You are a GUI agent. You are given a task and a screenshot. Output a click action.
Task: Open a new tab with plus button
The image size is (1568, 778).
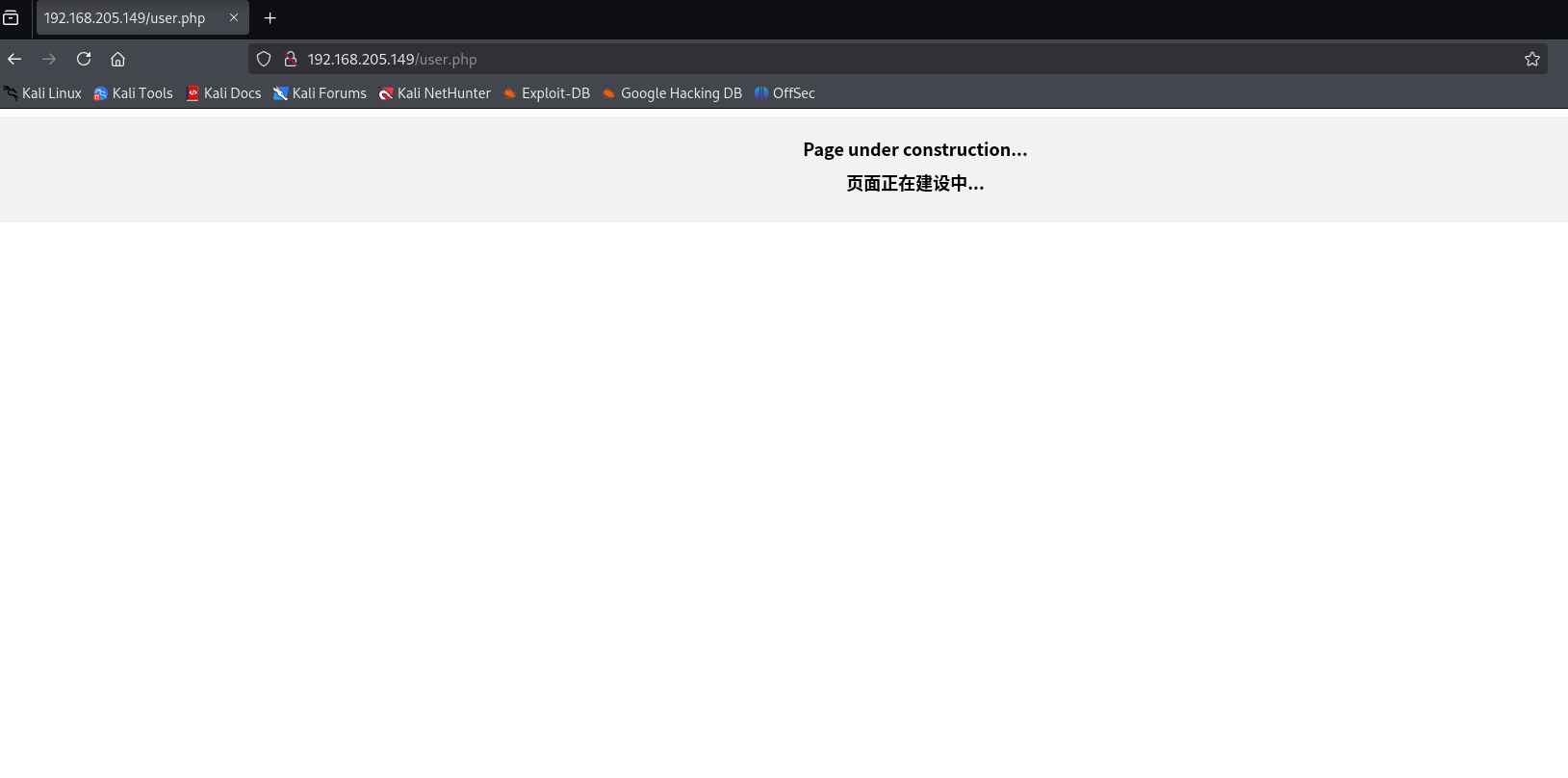(270, 18)
